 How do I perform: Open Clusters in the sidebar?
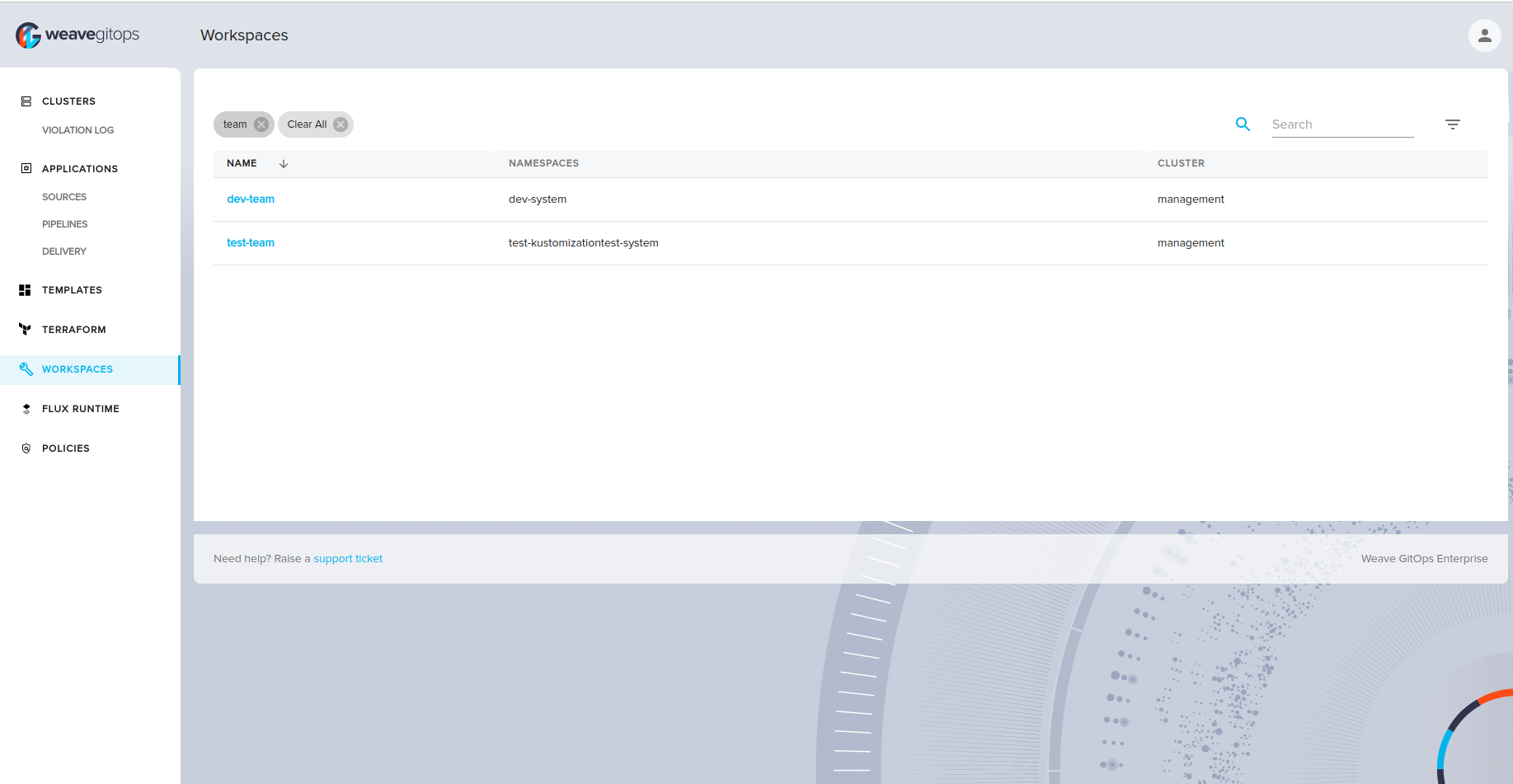pos(68,101)
